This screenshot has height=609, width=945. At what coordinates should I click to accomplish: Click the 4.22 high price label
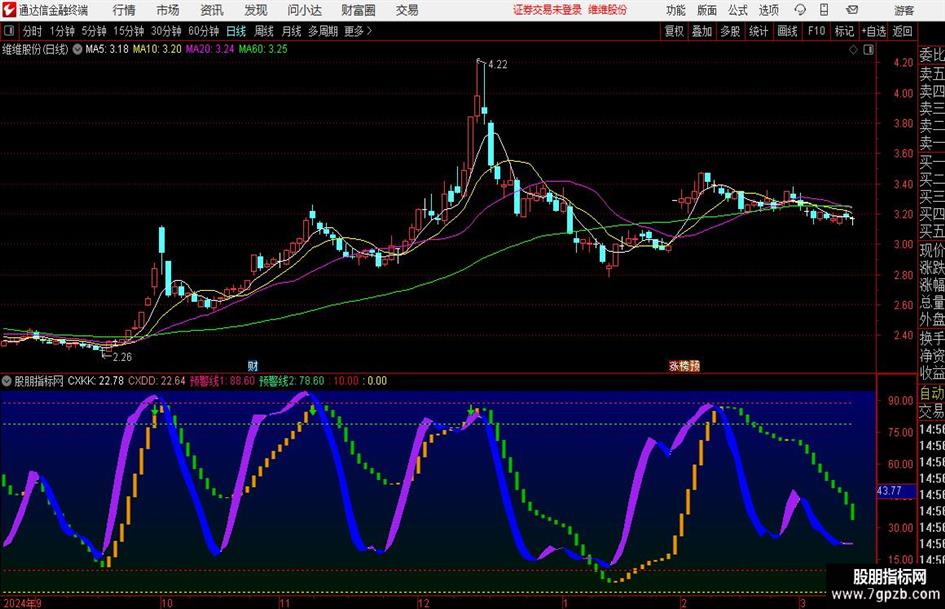498,65
